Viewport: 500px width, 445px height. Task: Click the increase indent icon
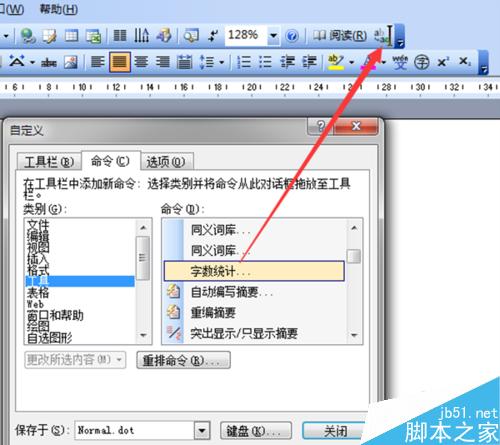[x=309, y=62]
